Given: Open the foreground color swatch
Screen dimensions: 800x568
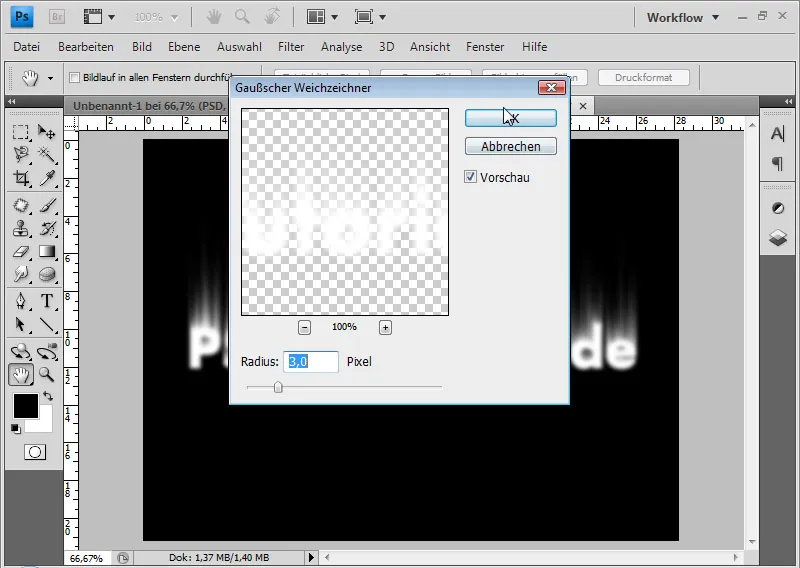Looking at the screenshot, I should click(x=26, y=406).
